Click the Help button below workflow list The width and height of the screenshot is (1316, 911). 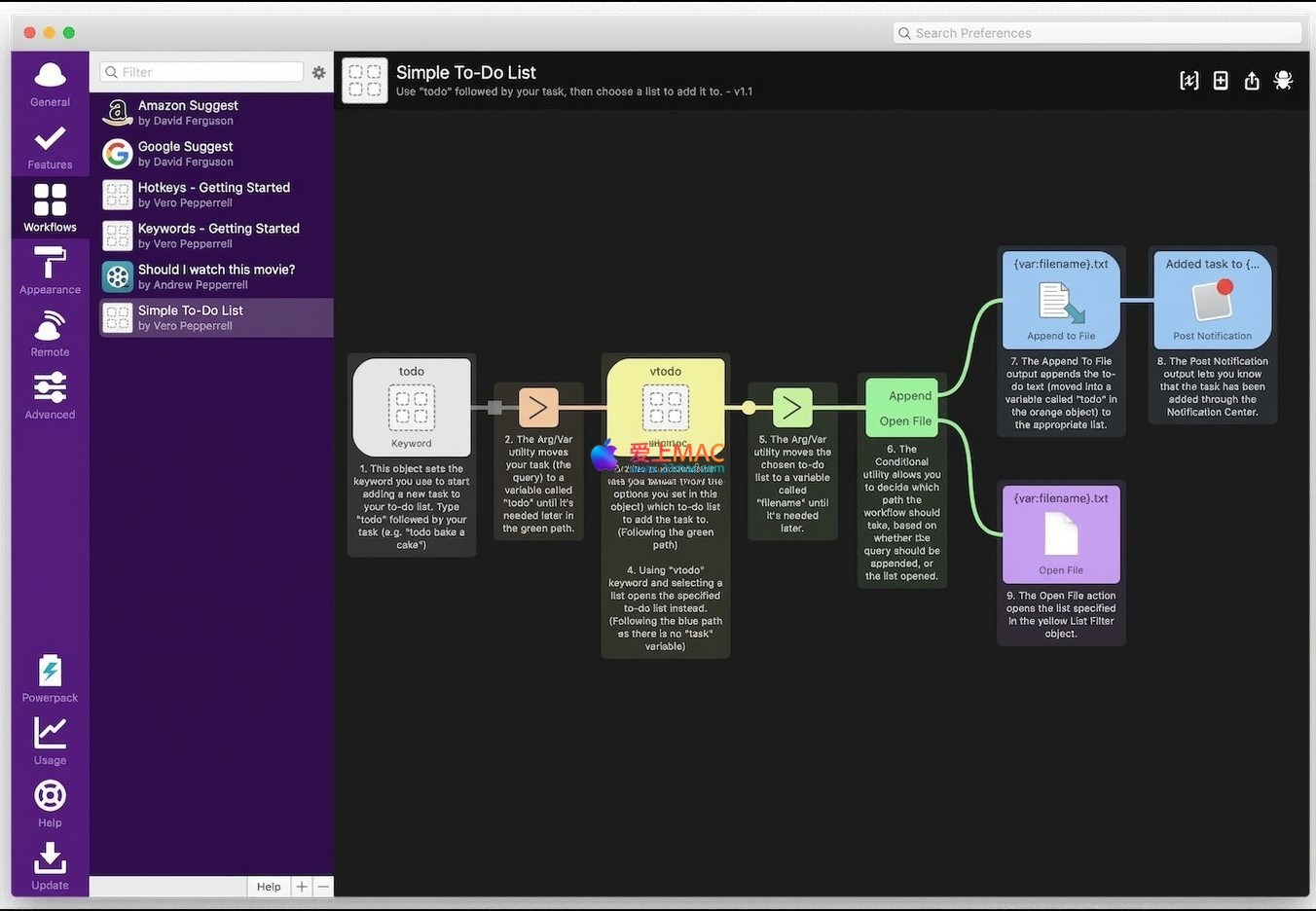[269, 887]
